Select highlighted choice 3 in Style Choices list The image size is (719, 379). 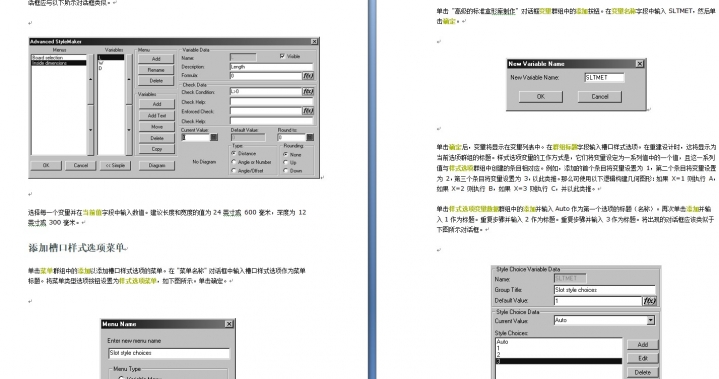tap(559, 361)
